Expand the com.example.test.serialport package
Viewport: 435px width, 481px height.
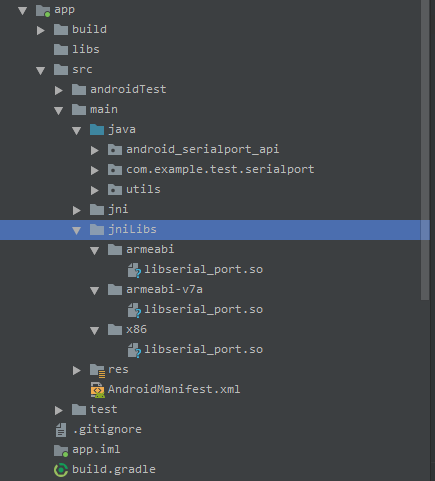point(95,170)
